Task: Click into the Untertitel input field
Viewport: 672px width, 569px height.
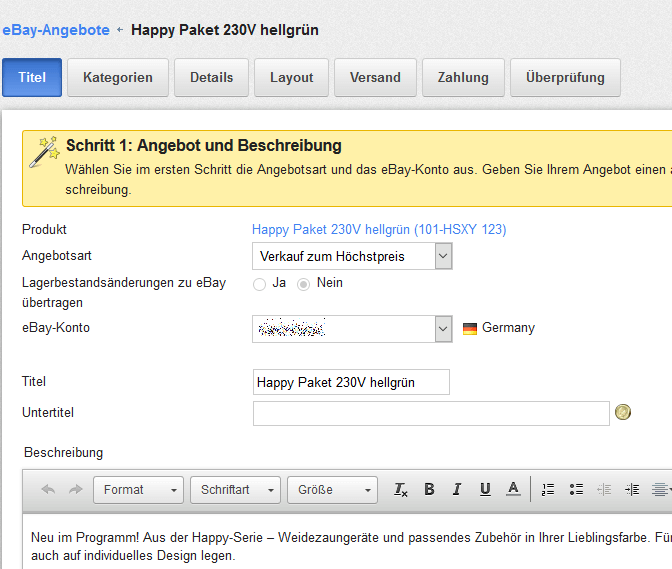Action: point(431,413)
